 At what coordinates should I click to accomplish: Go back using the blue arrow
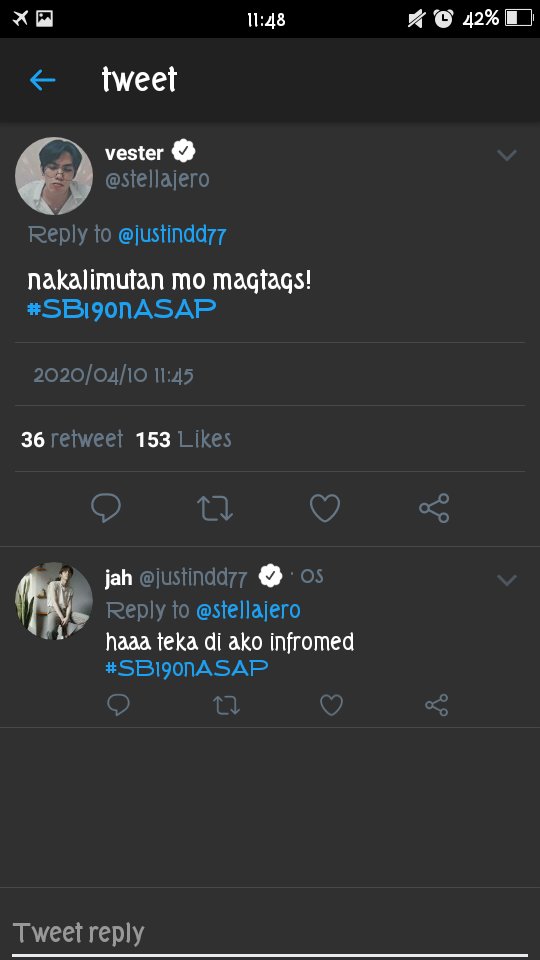point(43,80)
